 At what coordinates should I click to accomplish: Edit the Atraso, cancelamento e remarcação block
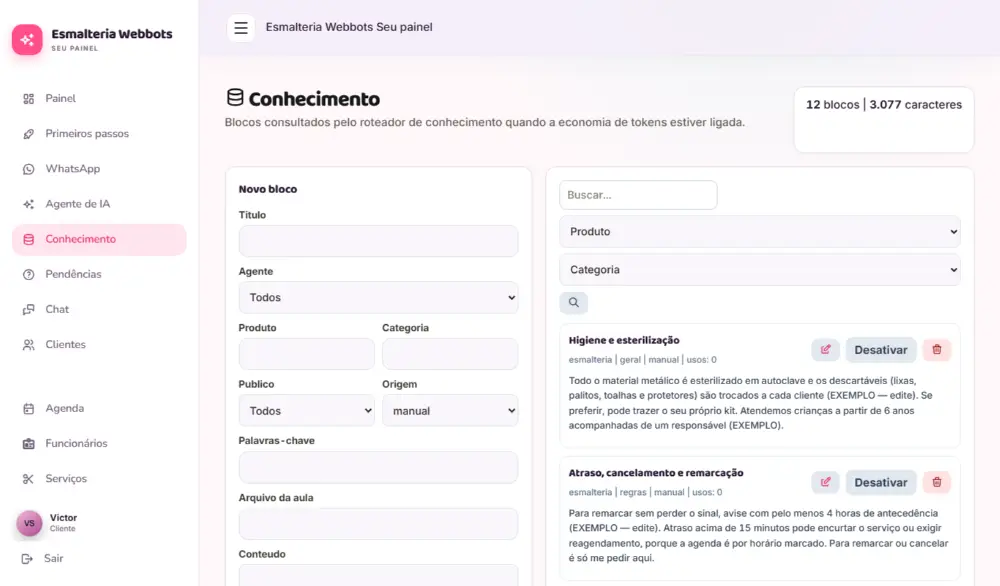pos(825,482)
